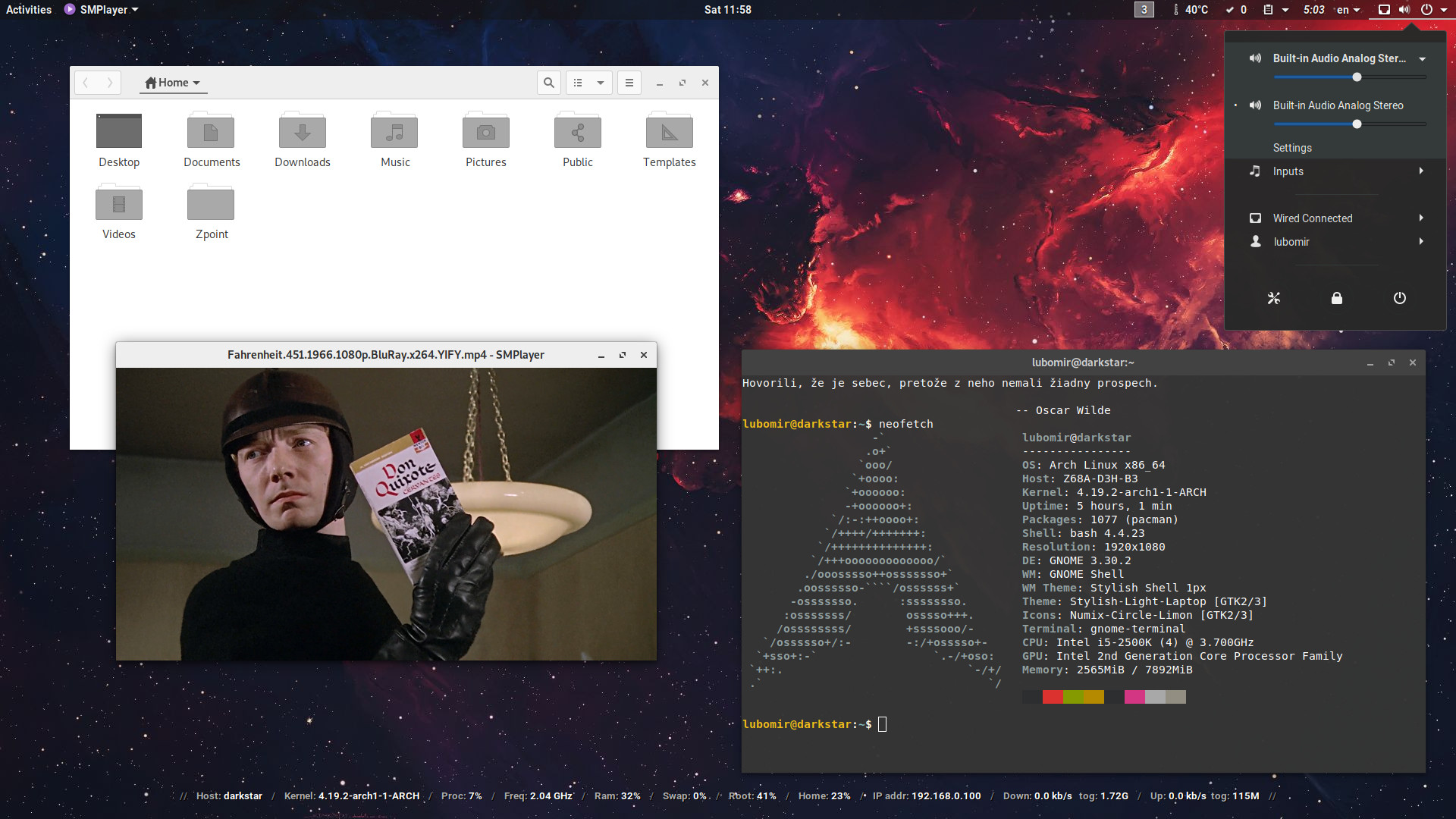Click the lock screen icon

coord(1337,298)
